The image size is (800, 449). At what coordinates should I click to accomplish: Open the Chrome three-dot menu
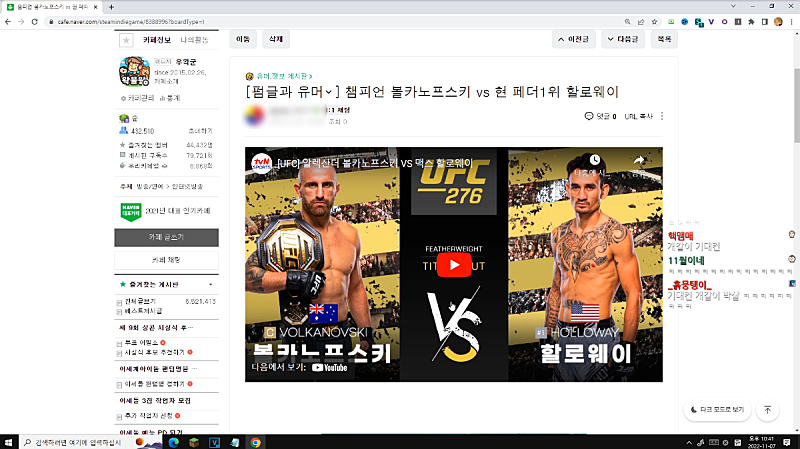(791, 22)
